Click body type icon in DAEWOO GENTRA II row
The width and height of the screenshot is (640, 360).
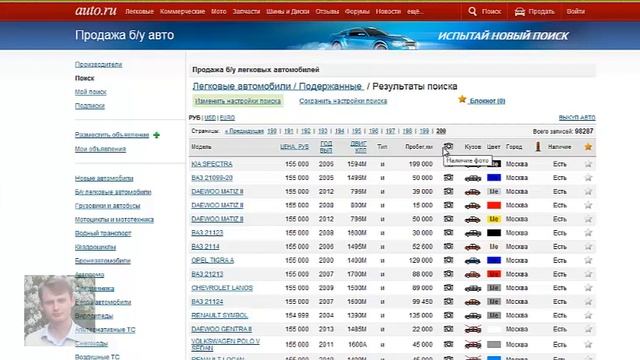(473, 329)
